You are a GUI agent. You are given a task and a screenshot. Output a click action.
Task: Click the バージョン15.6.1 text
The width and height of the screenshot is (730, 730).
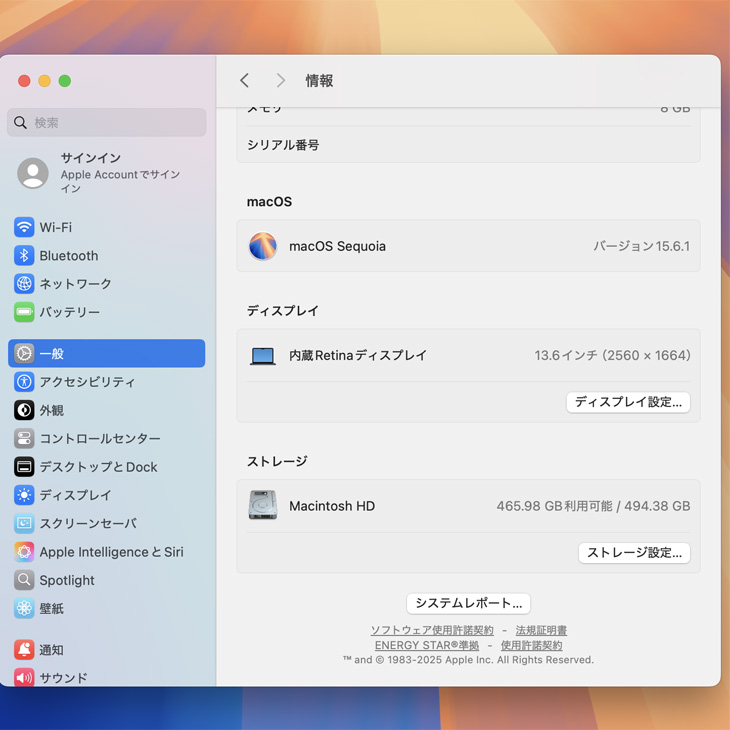(641, 246)
